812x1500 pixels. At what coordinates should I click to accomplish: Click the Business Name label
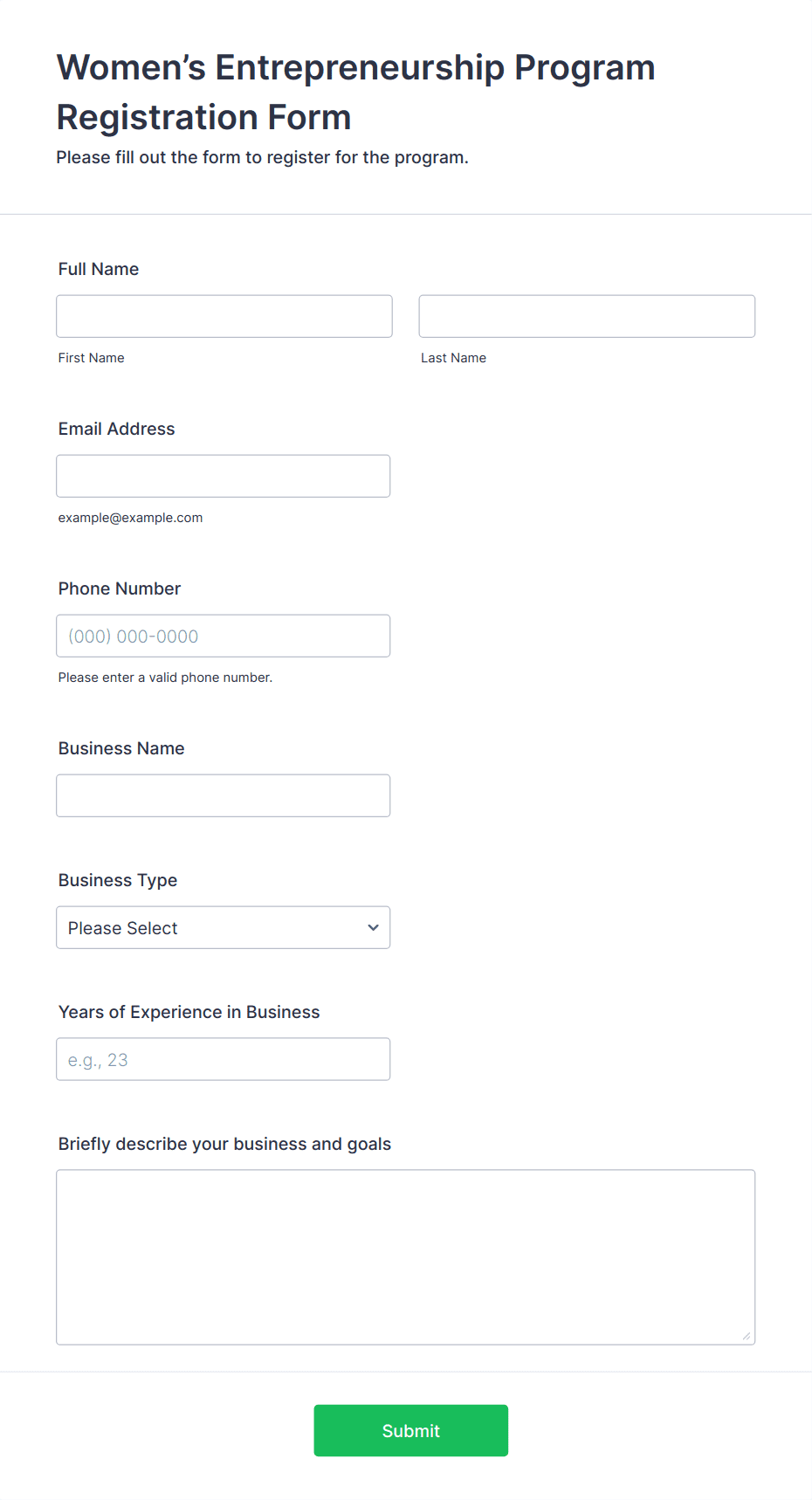[x=121, y=748]
